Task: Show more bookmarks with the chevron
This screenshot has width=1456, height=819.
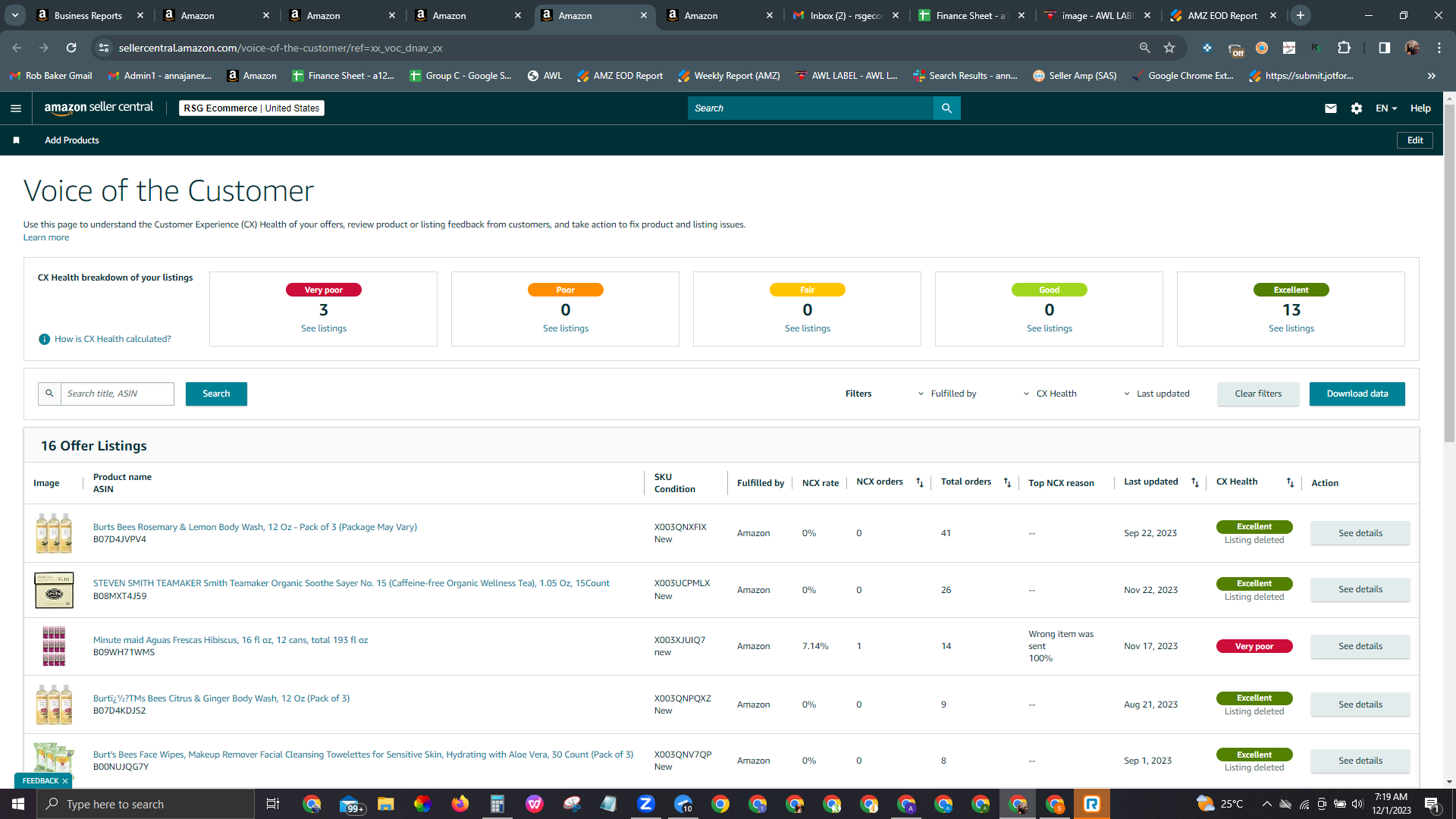Action: point(1432,76)
